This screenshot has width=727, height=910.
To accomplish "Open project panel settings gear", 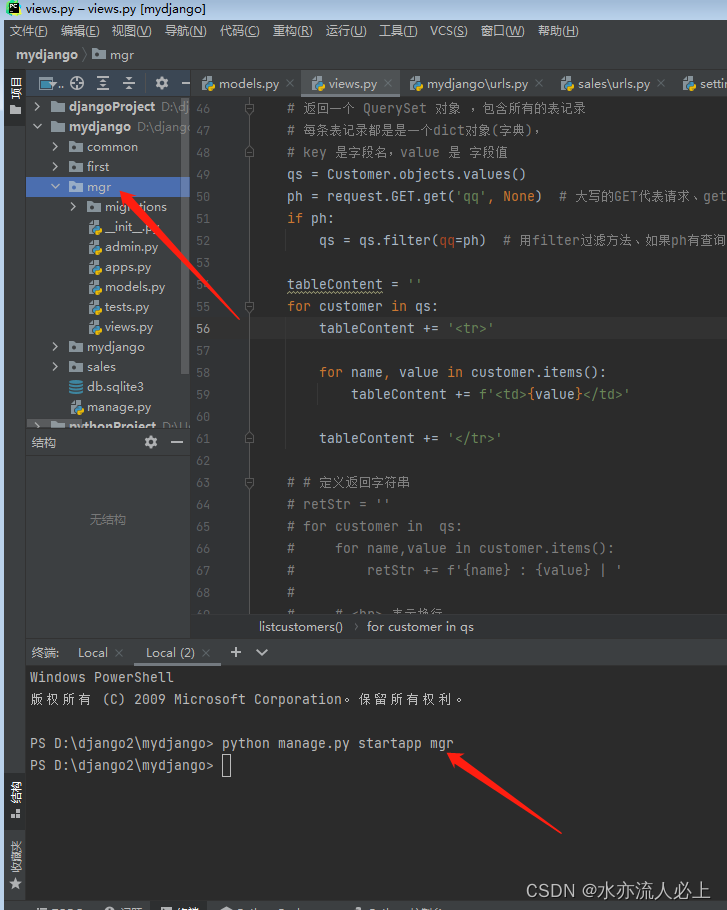I will click(162, 84).
